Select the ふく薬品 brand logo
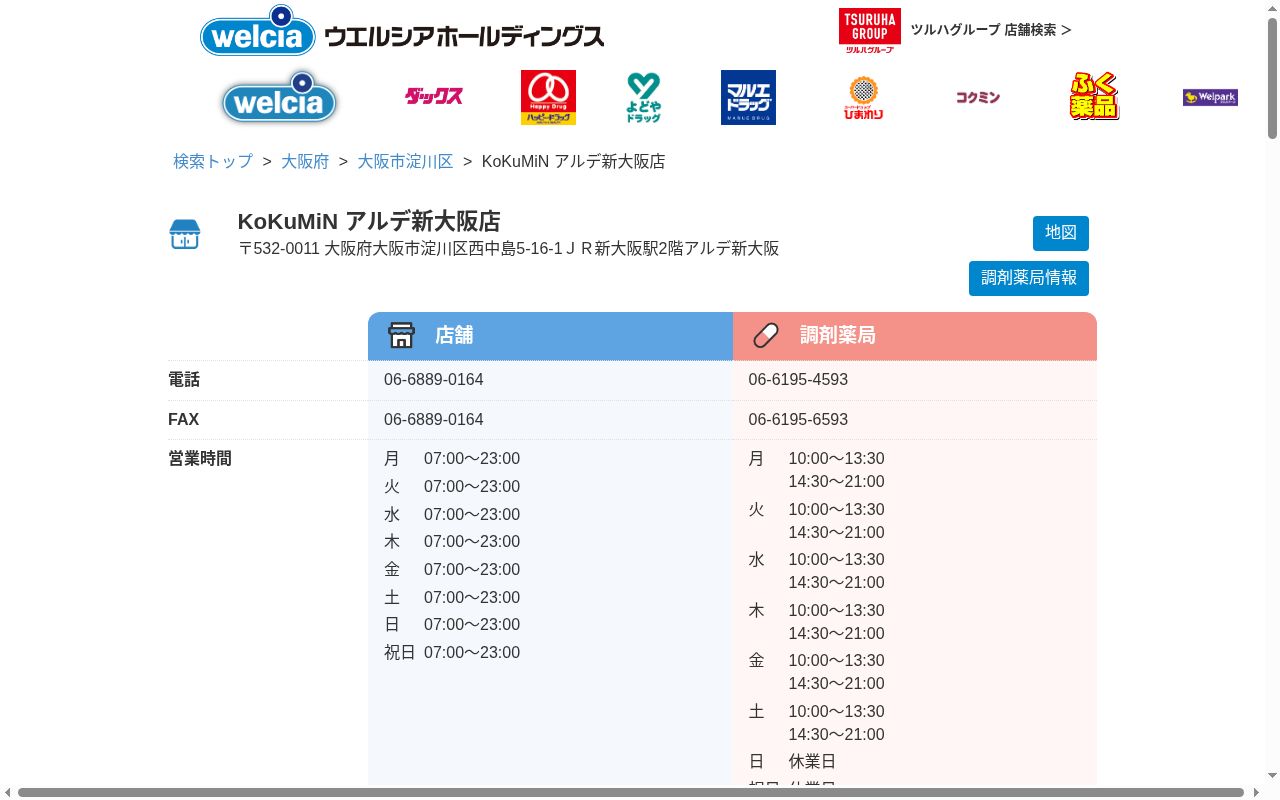This screenshot has width=1280, height=800. [1094, 97]
